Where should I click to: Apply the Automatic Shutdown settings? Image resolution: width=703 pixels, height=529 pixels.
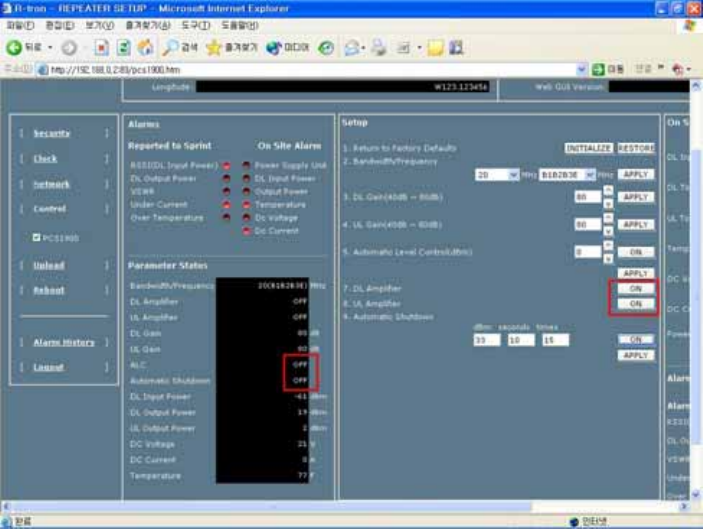[635, 356]
